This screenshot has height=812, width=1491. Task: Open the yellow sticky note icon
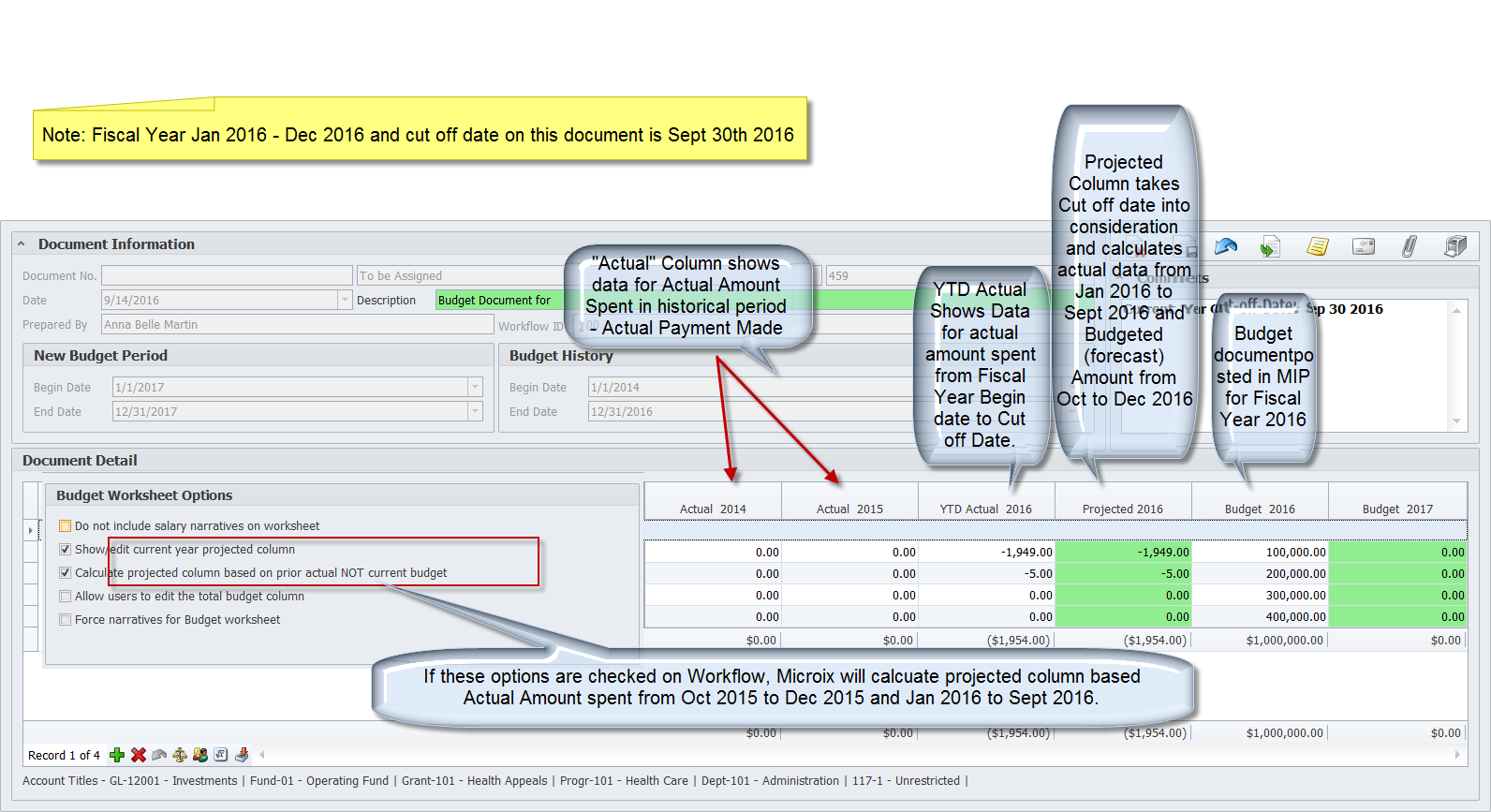(x=1317, y=246)
